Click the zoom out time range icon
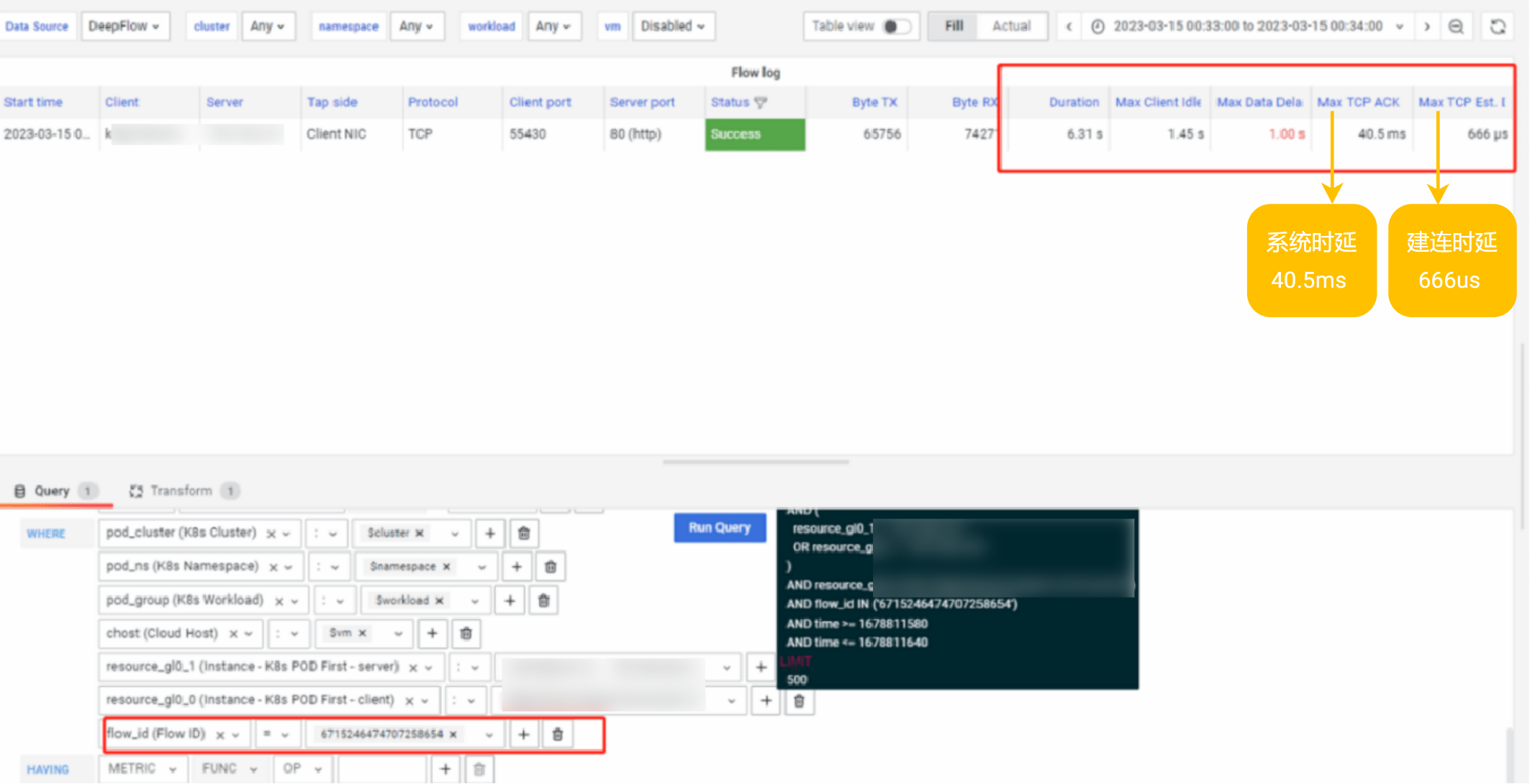Viewport: 1530px width, 784px height. pyautogui.click(x=1455, y=27)
